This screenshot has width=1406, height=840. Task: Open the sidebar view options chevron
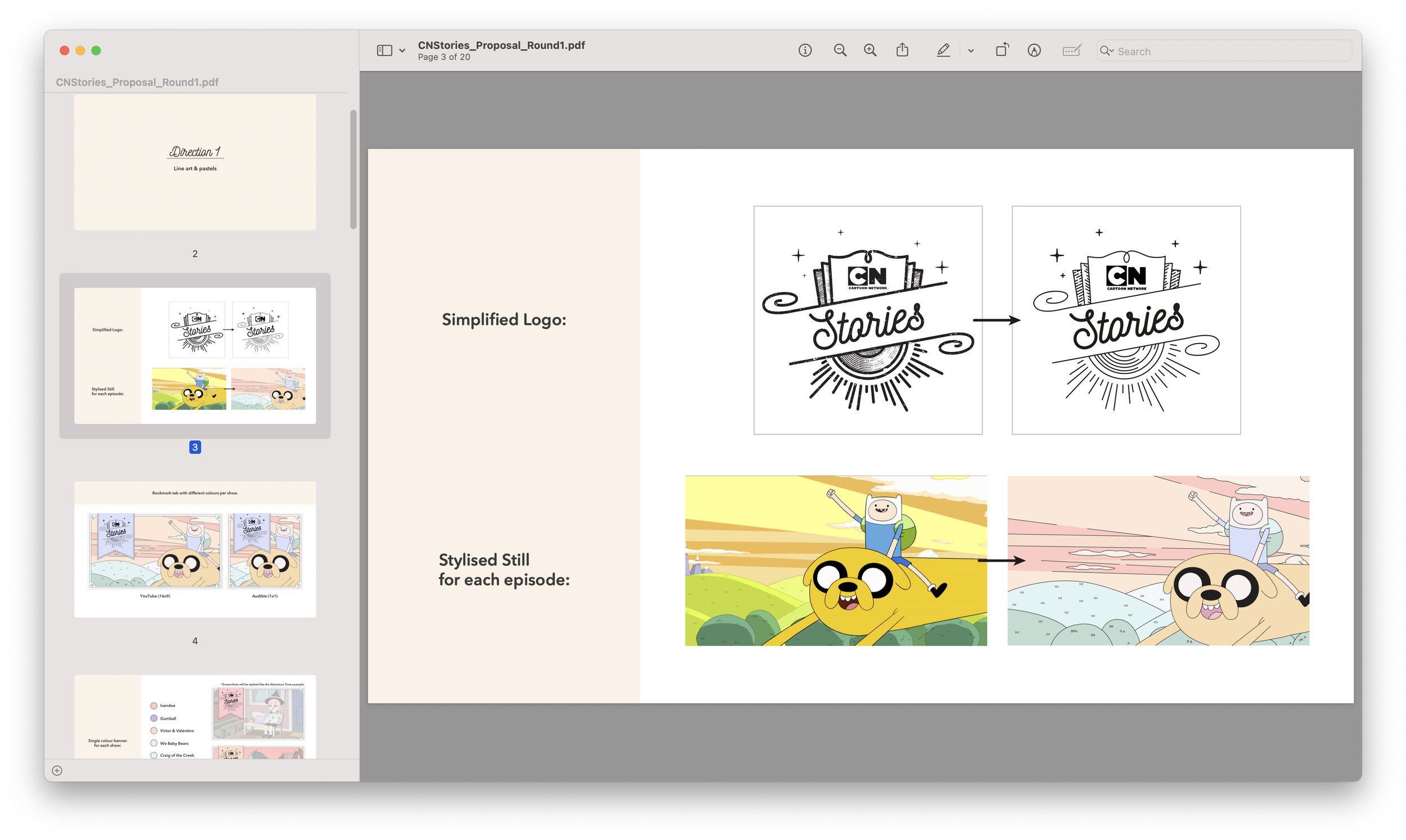(402, 51)
